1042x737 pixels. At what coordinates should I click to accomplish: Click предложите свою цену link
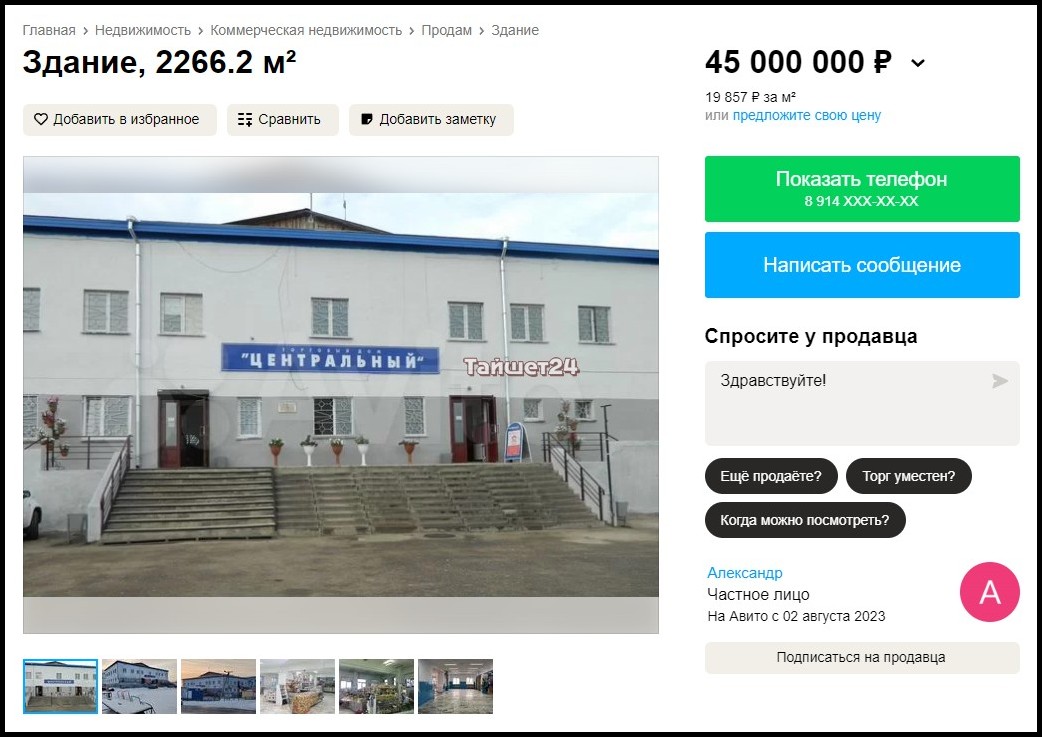coord(807,116)
